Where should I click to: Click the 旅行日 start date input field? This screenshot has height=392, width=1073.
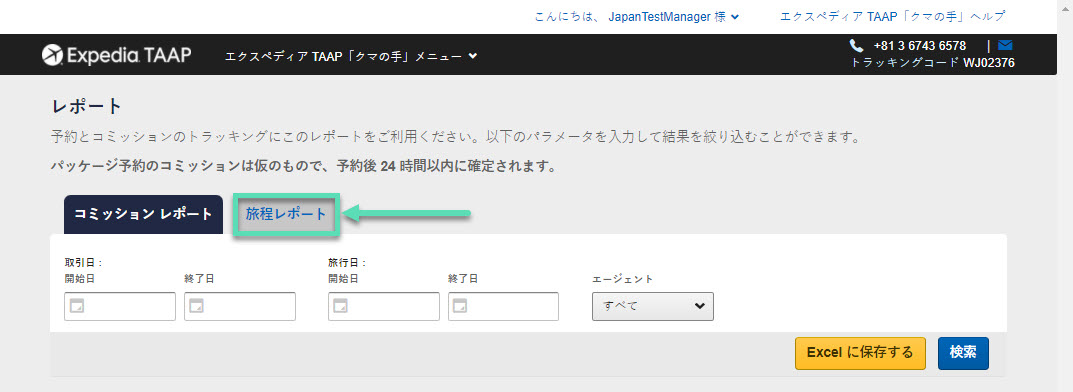tap(384, 306)
